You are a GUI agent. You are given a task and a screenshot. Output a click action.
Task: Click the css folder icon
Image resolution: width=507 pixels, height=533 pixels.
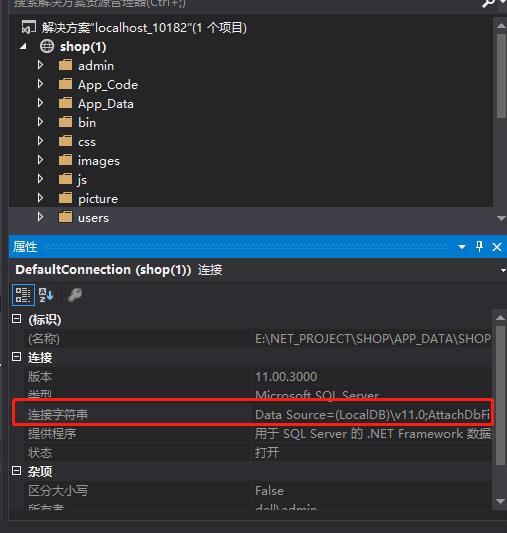(x=66, y=141)
